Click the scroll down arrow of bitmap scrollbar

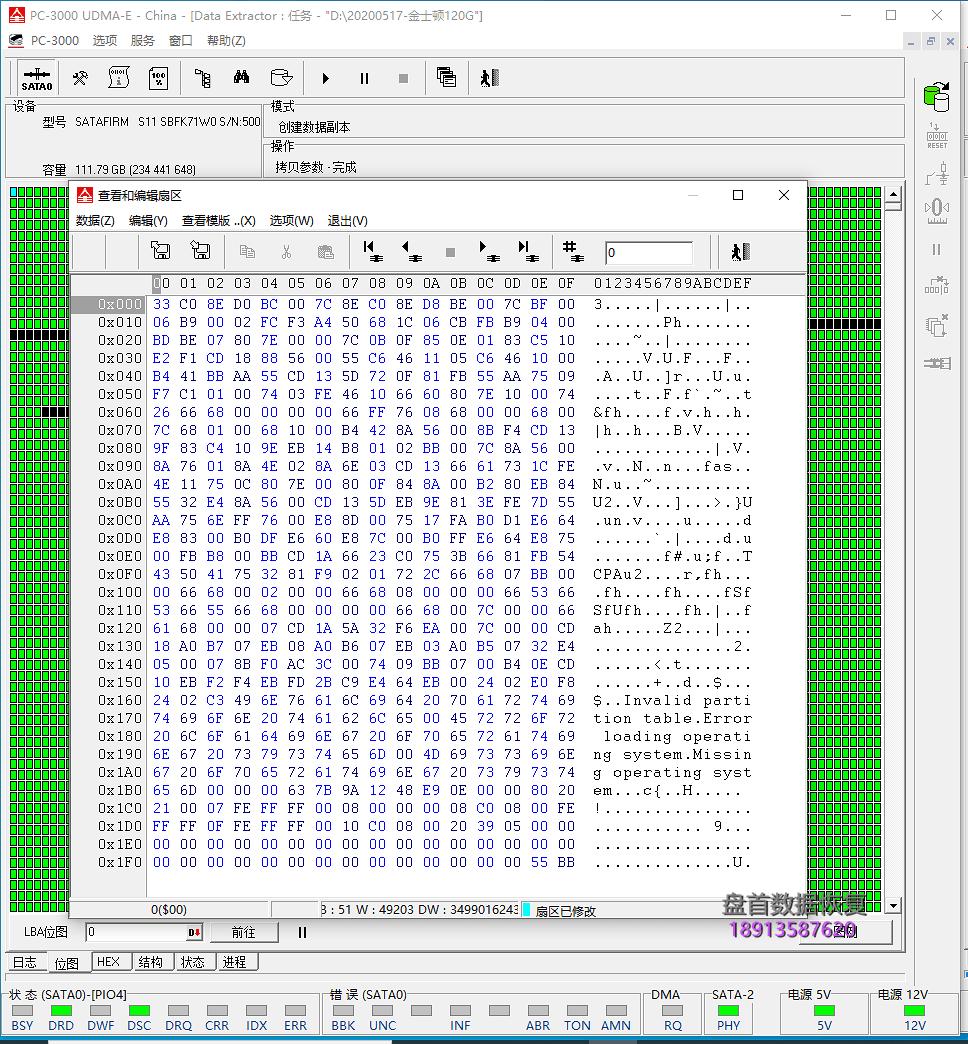(893, 906)
